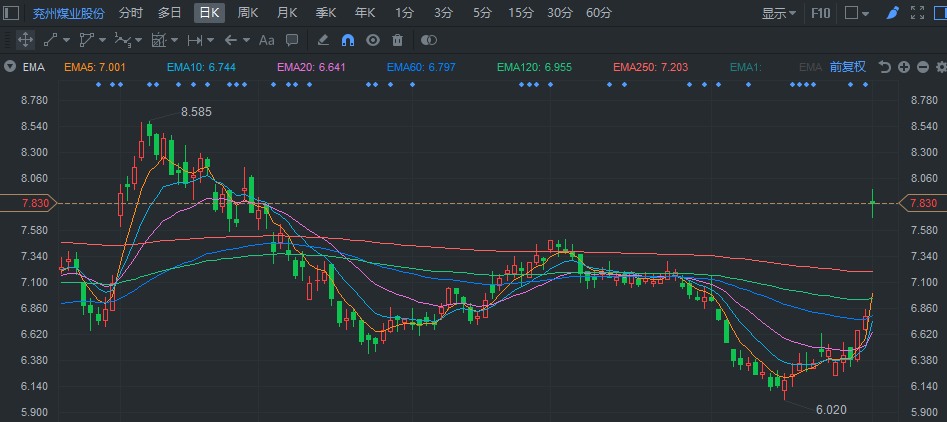Switch to the 季K tab

point(326,13)
